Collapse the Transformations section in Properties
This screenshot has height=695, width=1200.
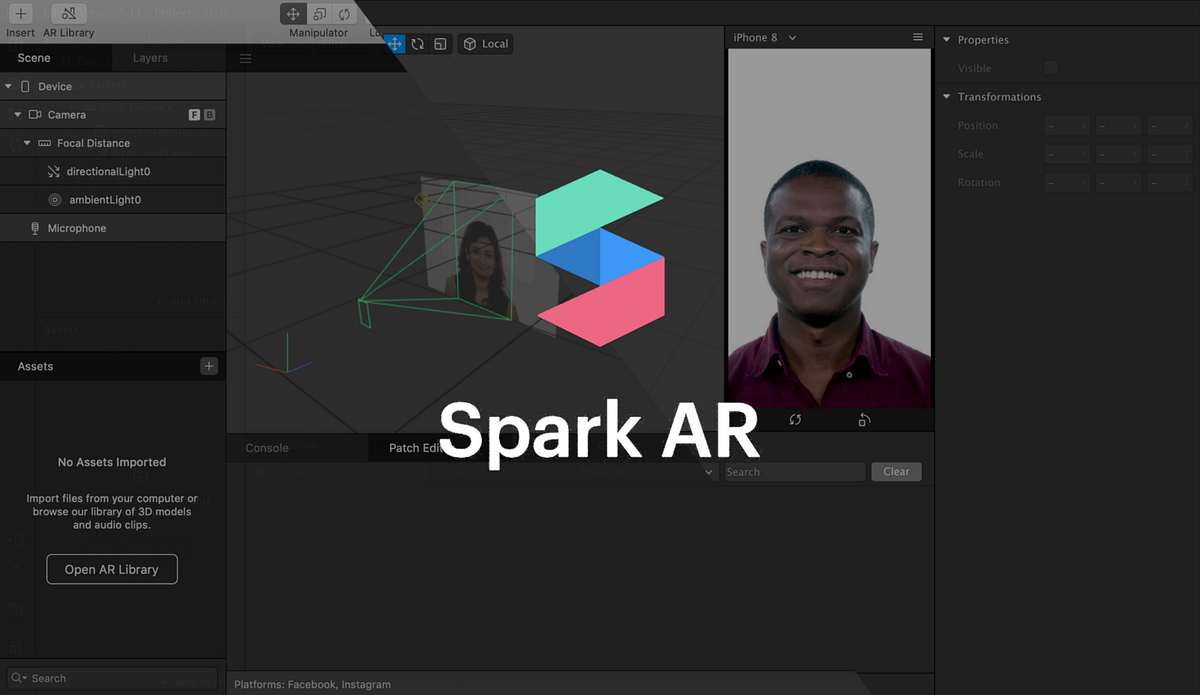coord(946,96)
